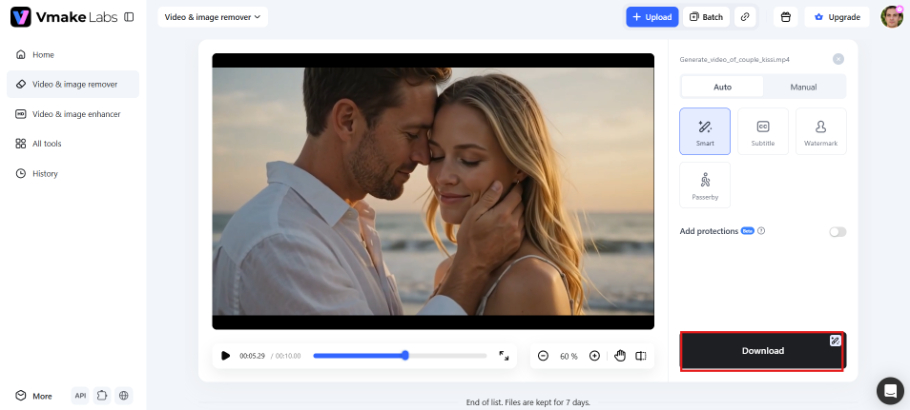Open History in the sidebar
Screen dimensions: 910x410
[x=73, y=173]
